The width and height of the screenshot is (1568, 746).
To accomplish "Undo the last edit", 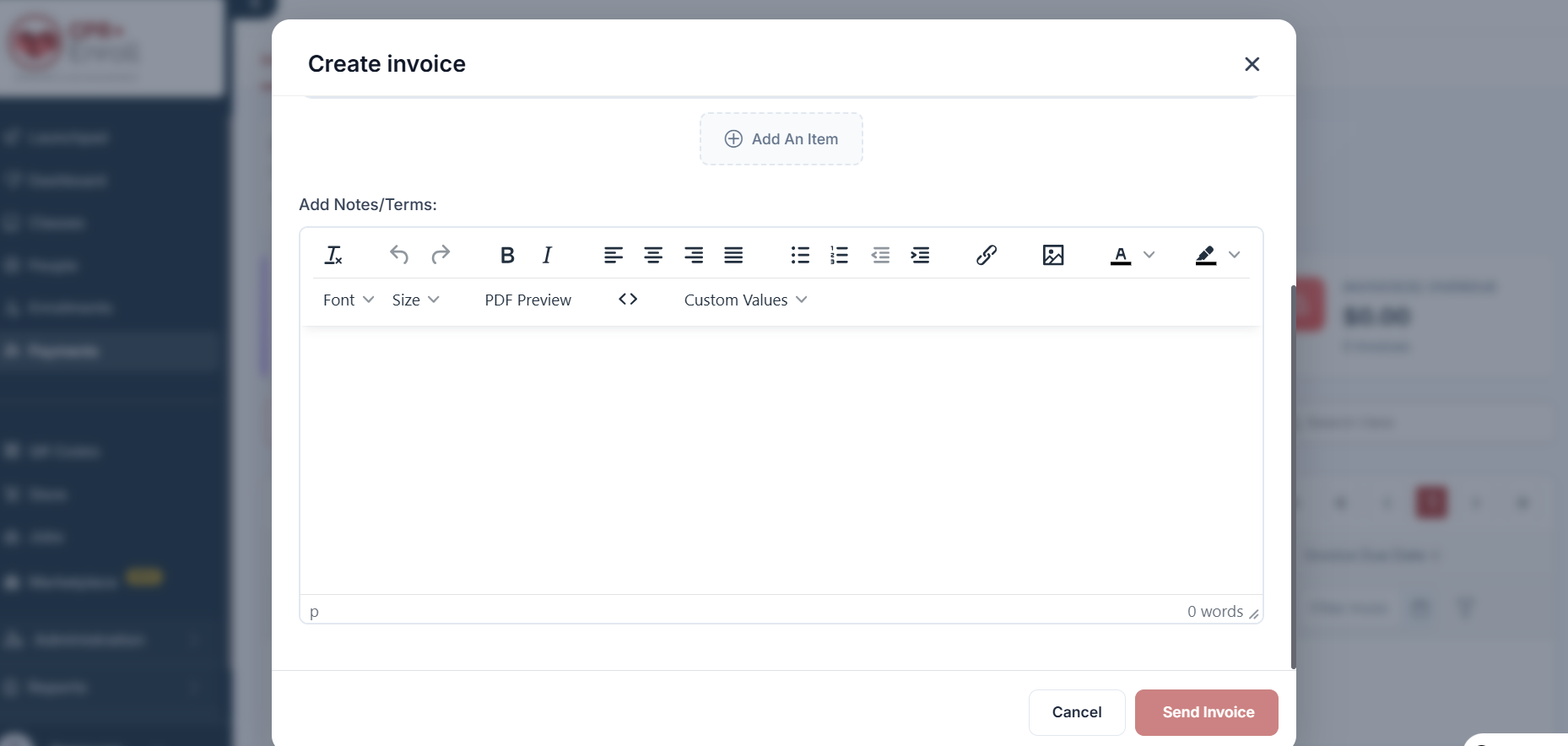I will point(399,255).
